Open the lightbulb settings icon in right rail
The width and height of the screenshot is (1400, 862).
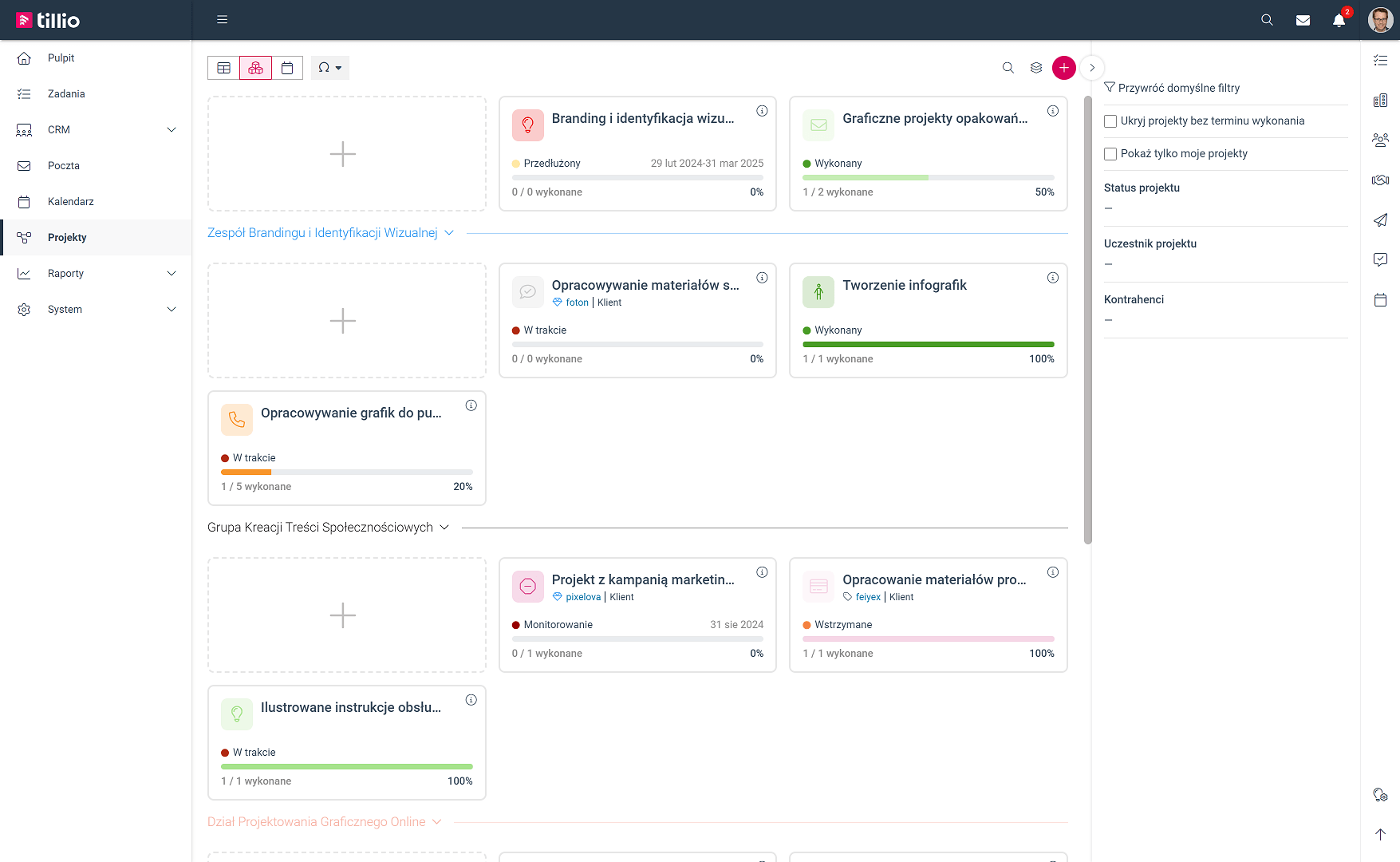click(1380, 794)
